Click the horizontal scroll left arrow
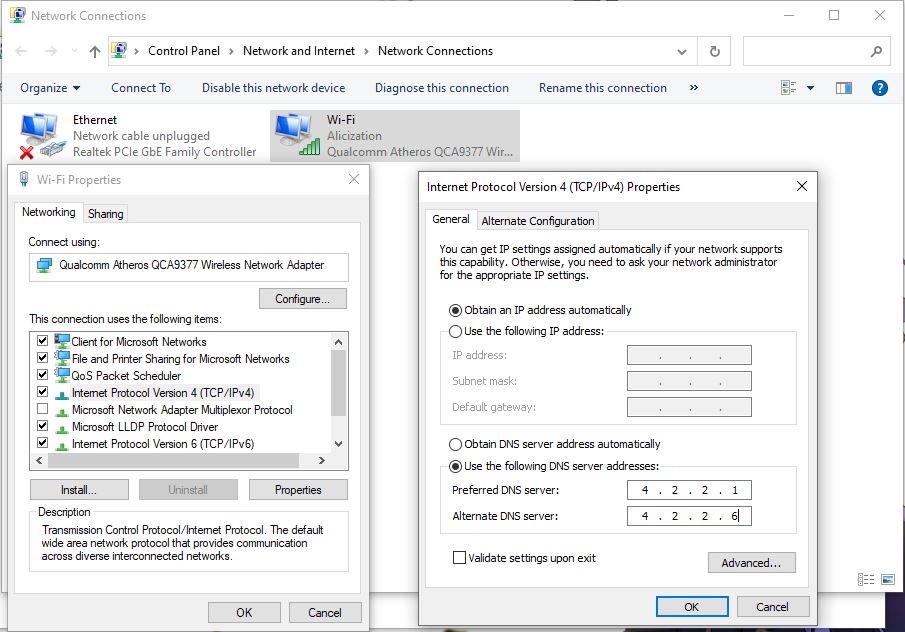Image resolution: width=905 pixels, height=632 pixels. coord(39,461)
